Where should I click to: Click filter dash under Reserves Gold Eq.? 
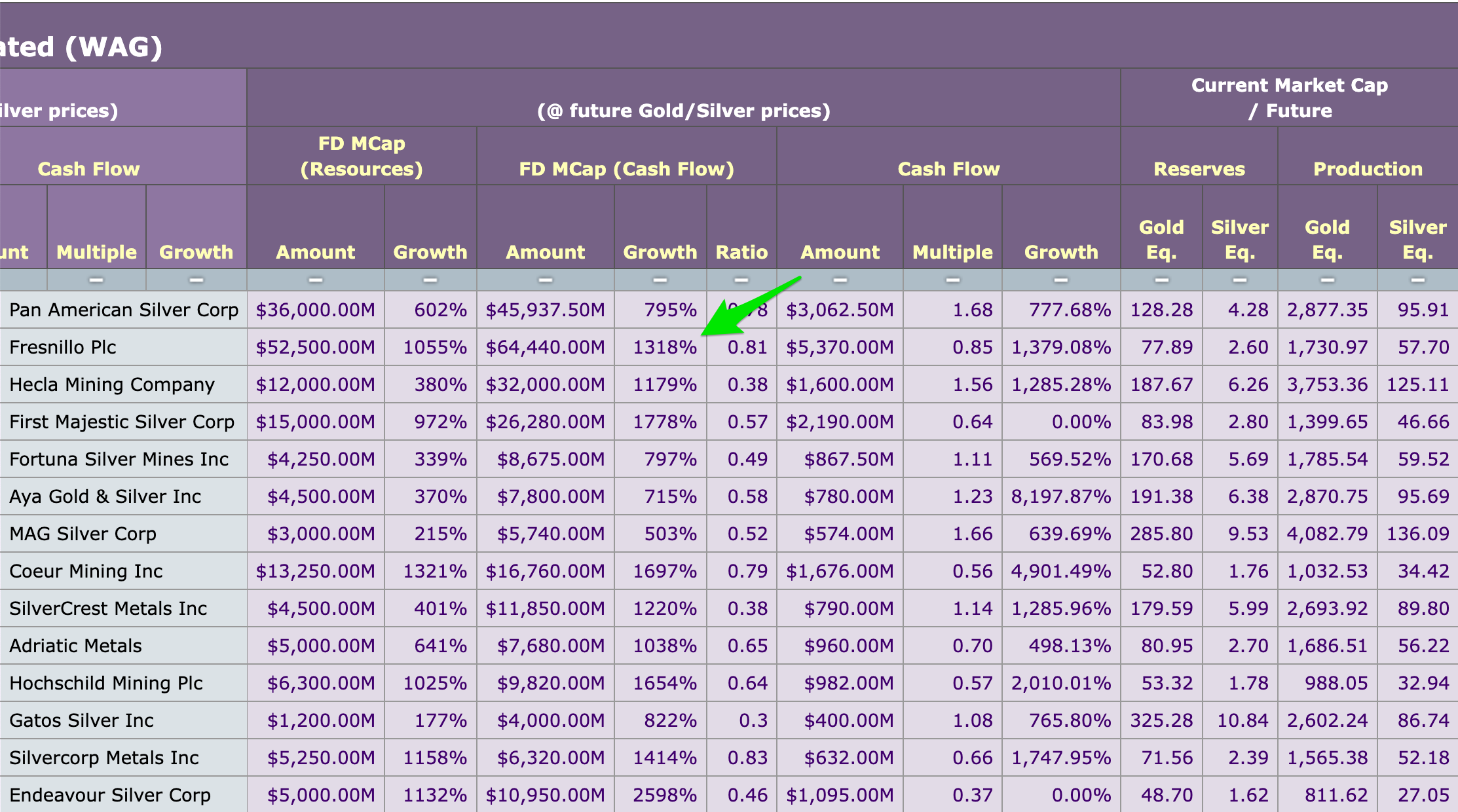[x=1161, y=280]
